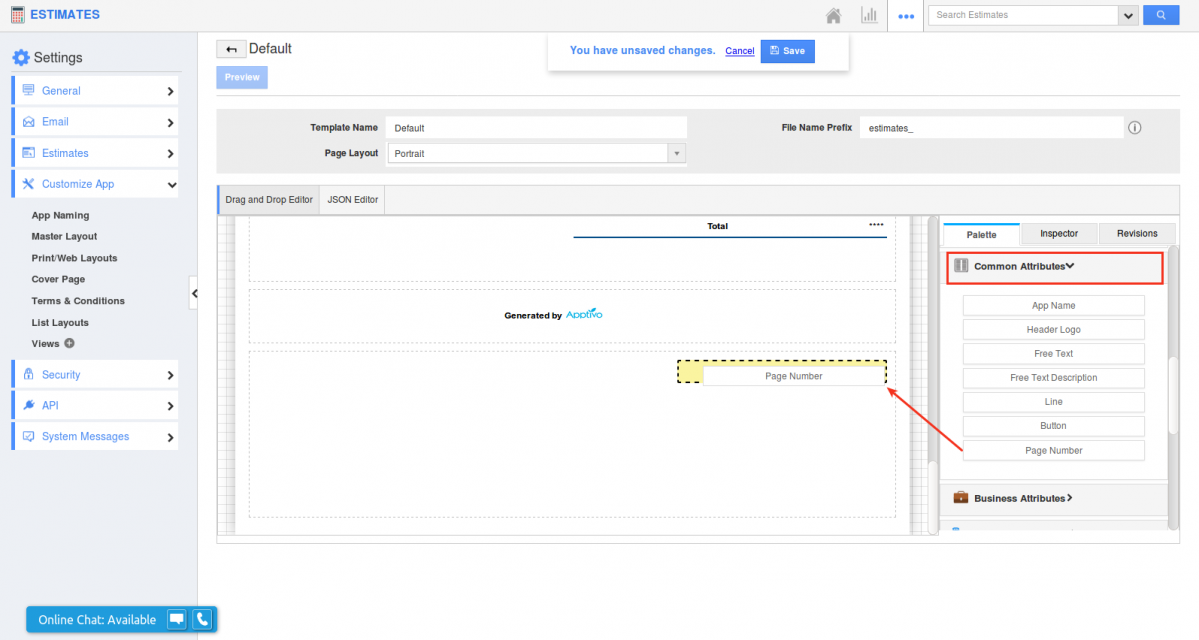Click the info icon near File Name Prefix

pyautogui.click(x=1134, y=128)
